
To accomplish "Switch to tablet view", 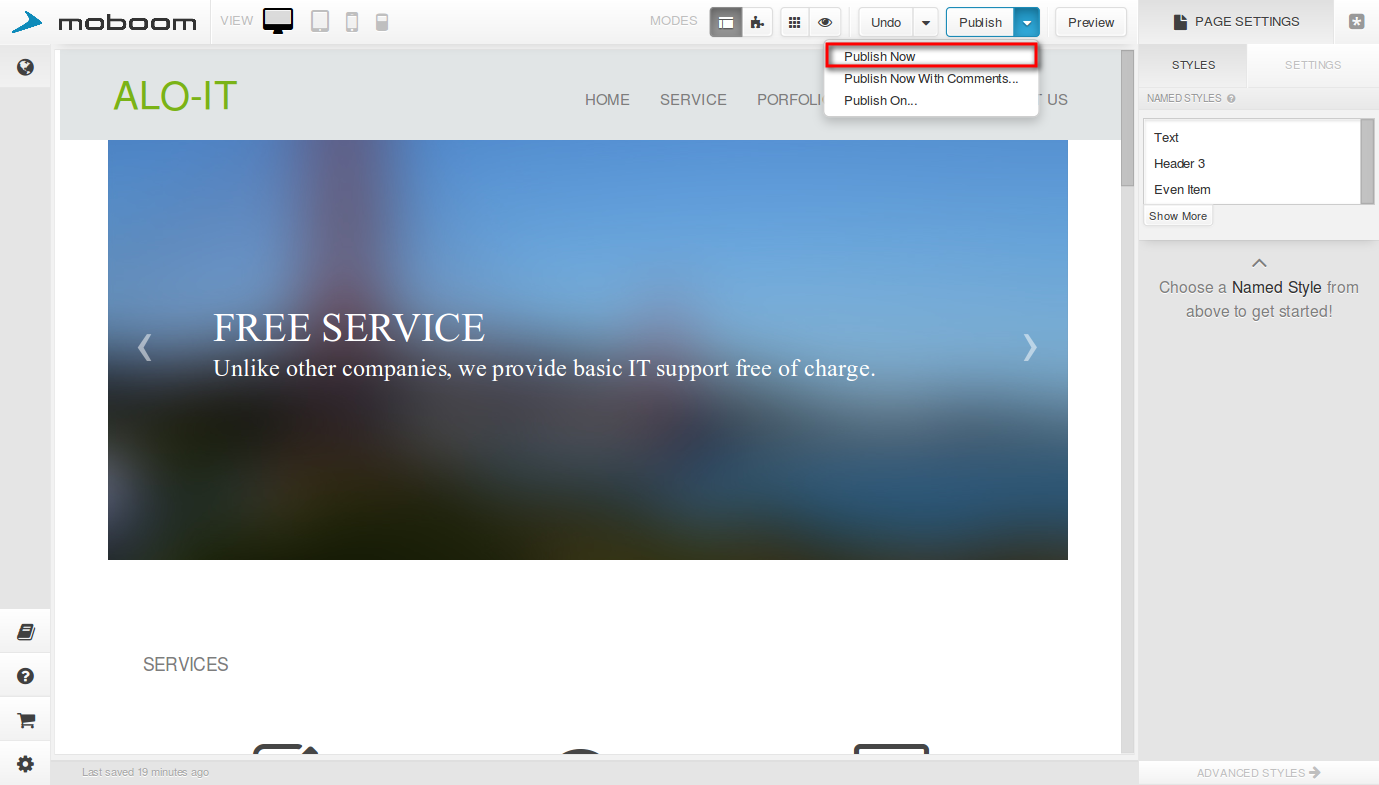I will [x=320, y=22].
